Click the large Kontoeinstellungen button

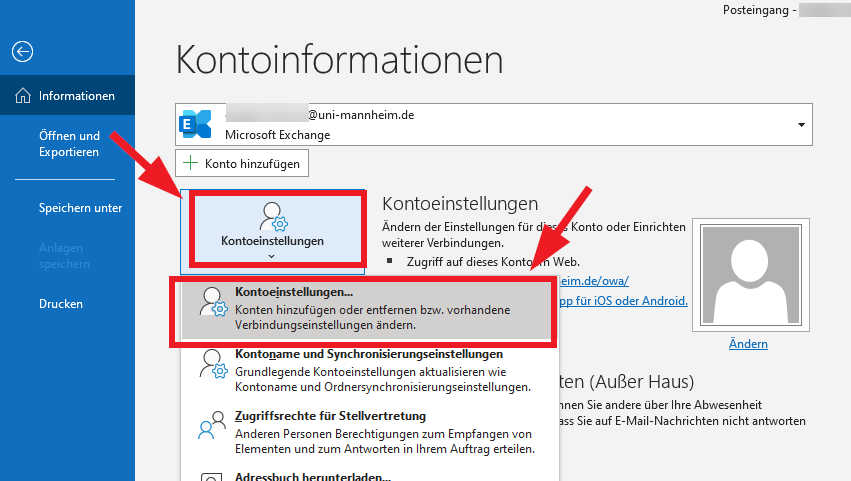pyautogui.click(x=272, y=230)
